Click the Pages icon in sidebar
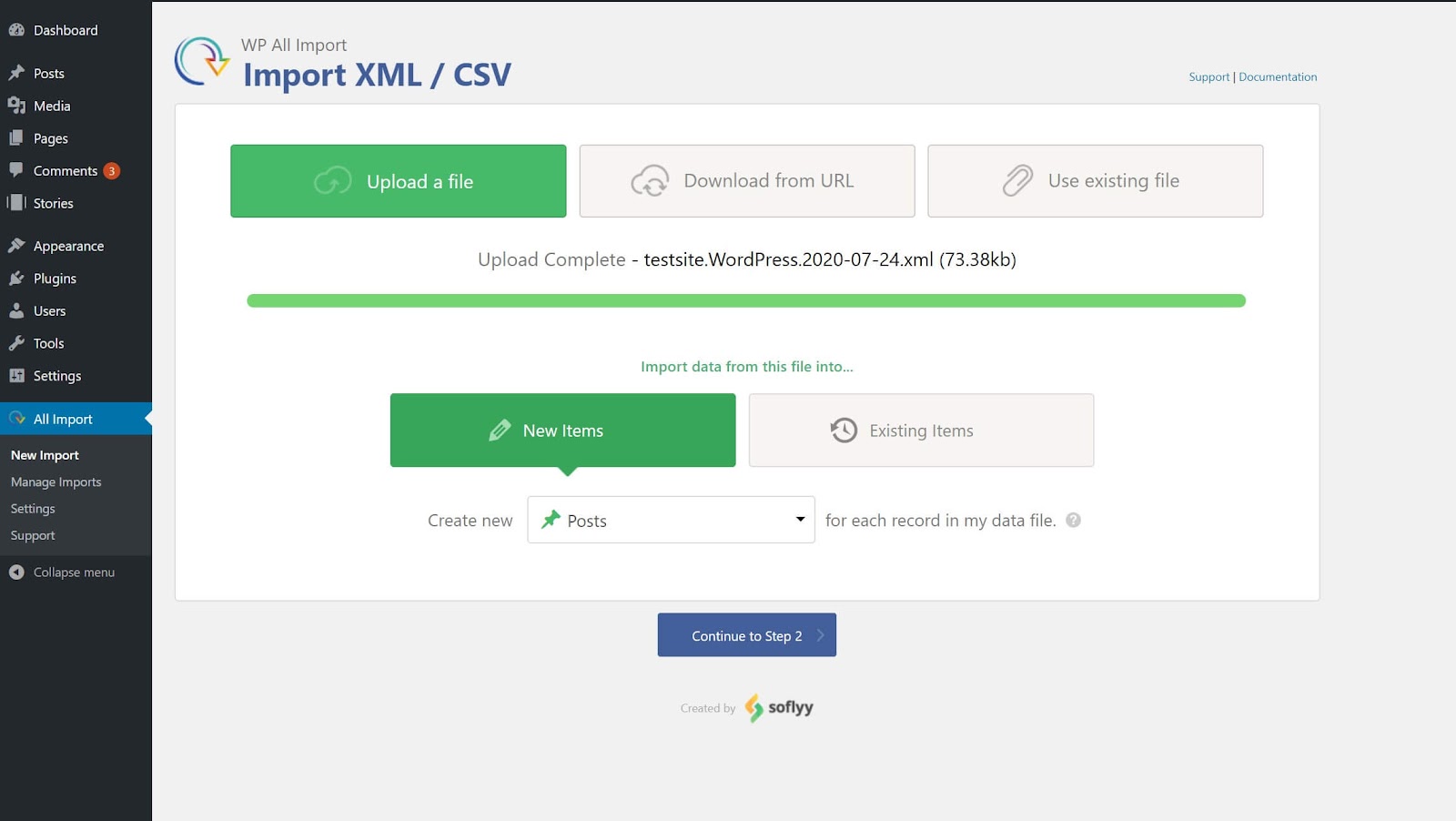Image resolution: width=1456 pixels, height=821 pixels. (16, 138)
